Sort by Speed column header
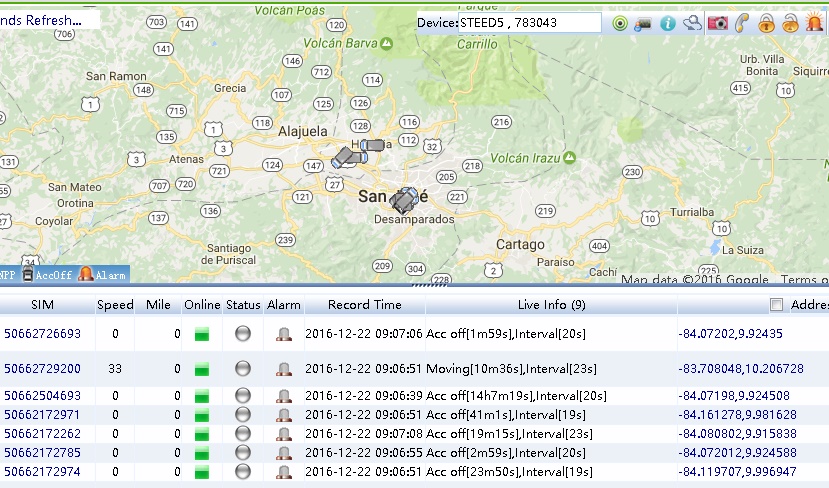 tap(115, 305)
